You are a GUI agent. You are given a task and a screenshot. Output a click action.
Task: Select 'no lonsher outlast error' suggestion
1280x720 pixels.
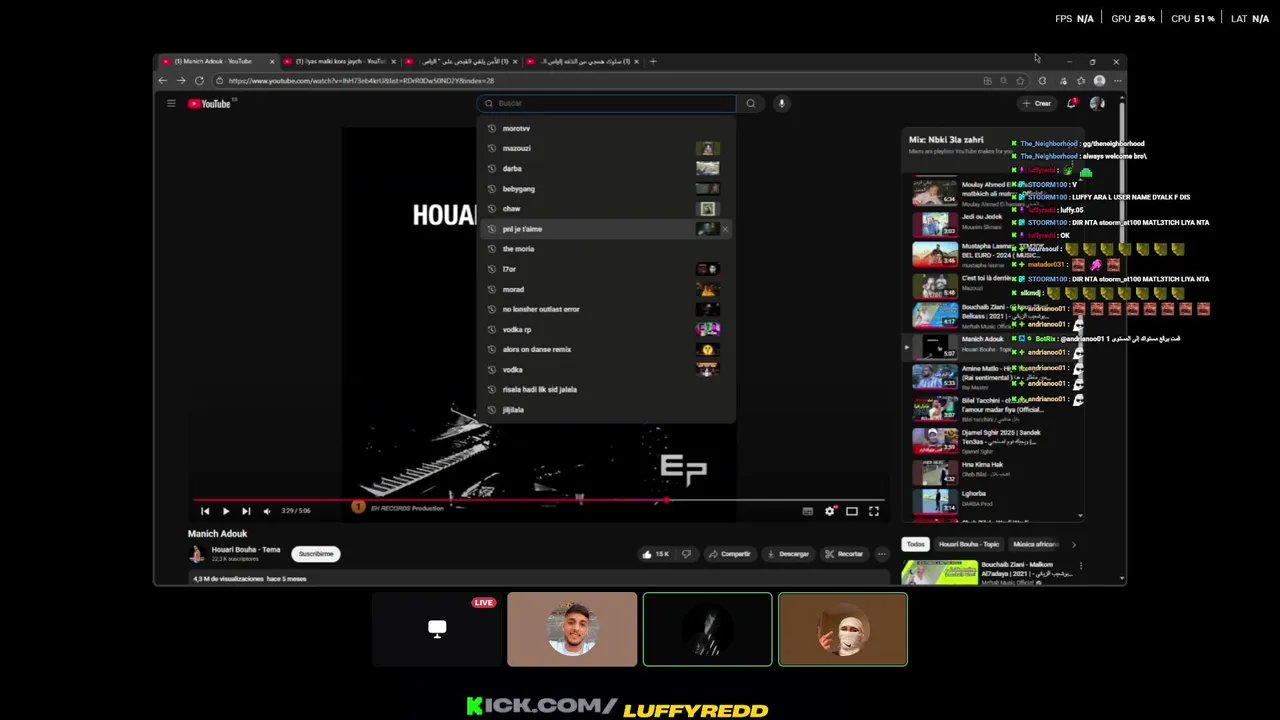[x=606, y=309]
